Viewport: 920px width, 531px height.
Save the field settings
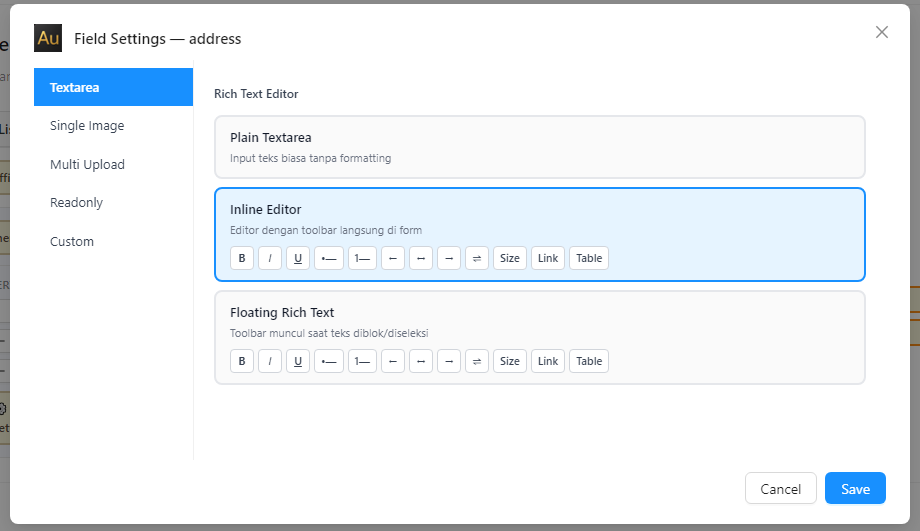[855, 488]
